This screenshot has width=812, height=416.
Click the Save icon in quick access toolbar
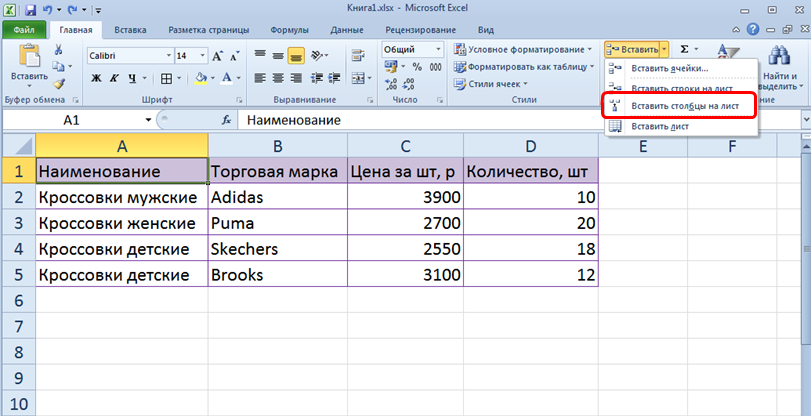tap(27, 9)
